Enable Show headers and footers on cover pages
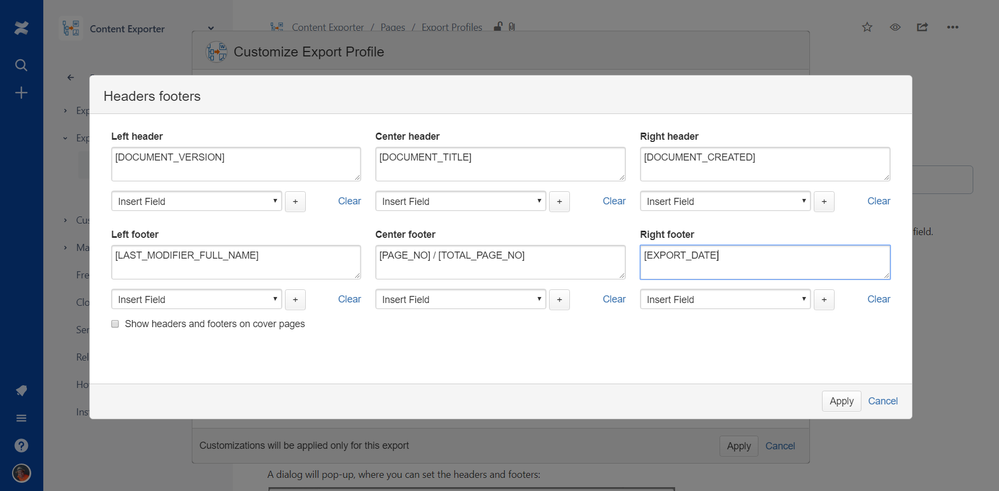The image size is (999, 491). pos(115,324)
